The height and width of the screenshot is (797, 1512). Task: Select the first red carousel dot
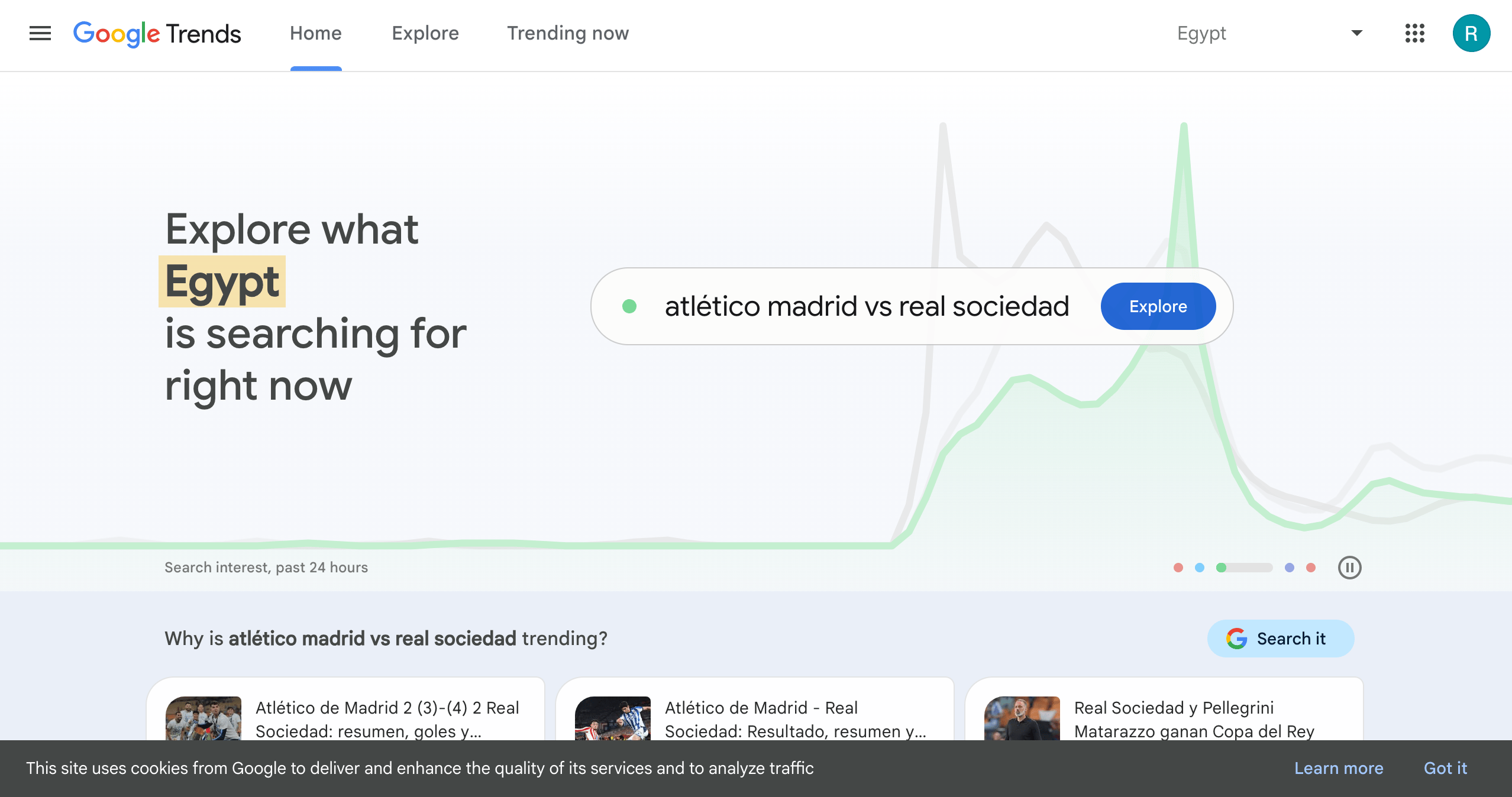(x=1178, y=568)
